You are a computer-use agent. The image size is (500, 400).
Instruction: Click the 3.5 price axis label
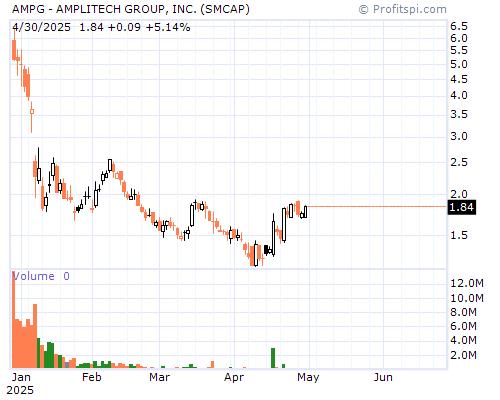[459, 114]
